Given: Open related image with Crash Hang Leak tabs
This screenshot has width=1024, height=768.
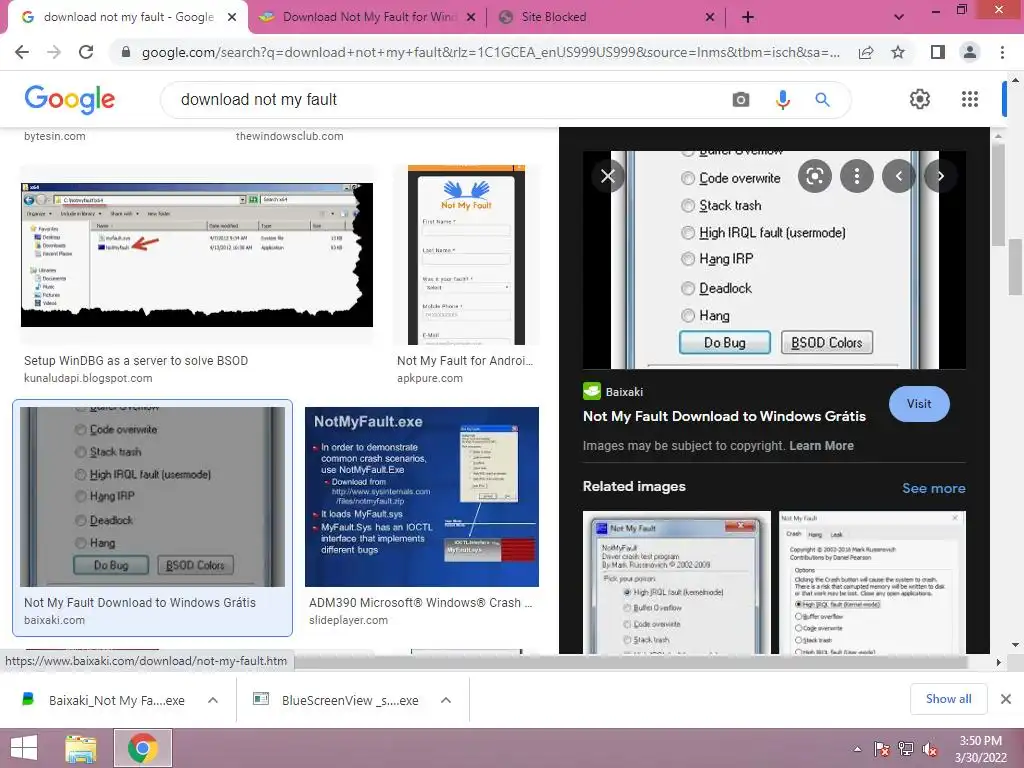Looking at the screenshot, I should coord(872,583).
